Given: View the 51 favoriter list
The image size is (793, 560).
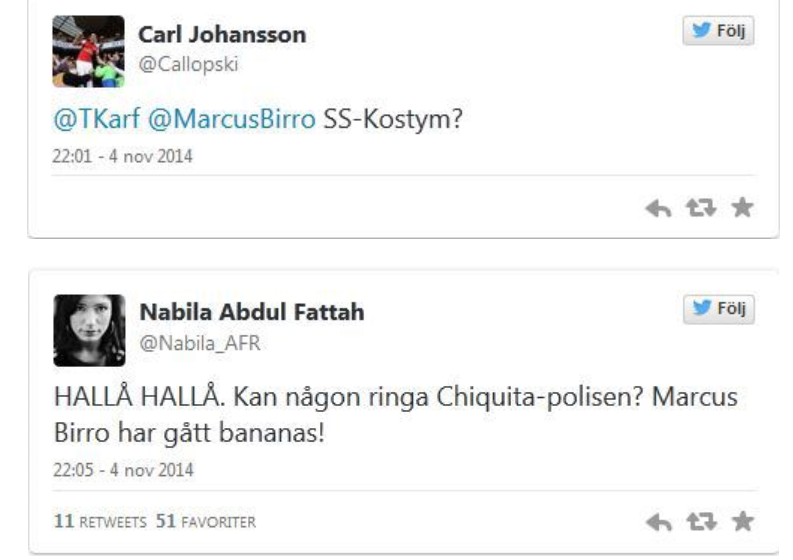Looking at the screenshot, I should 204,521.
